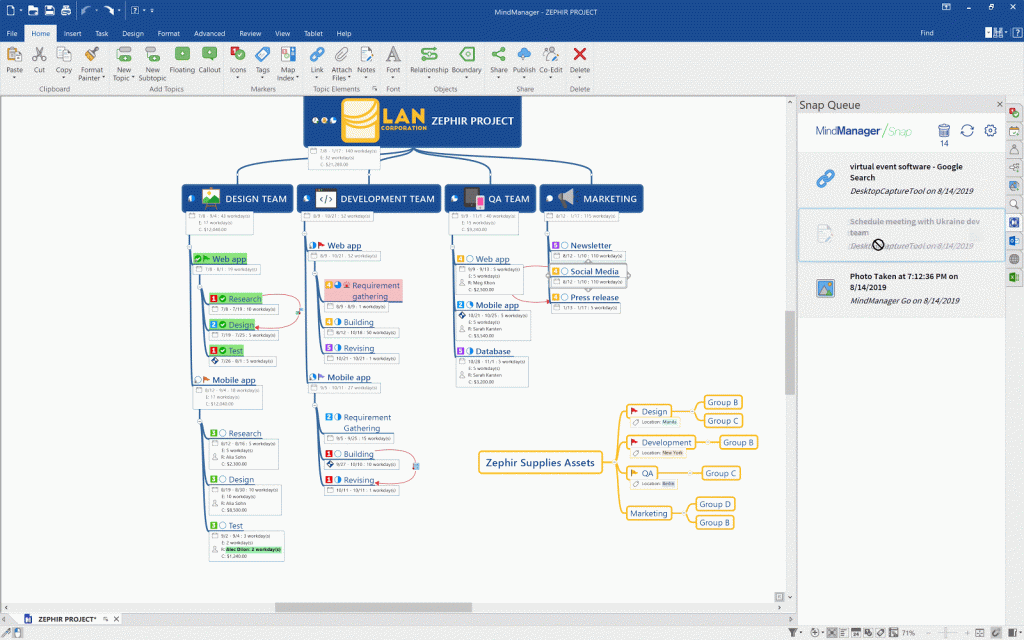Click the Snap Queue trash icon
Image resolution: width=1024 pixels, height=640 pixels.
[944, 130]
